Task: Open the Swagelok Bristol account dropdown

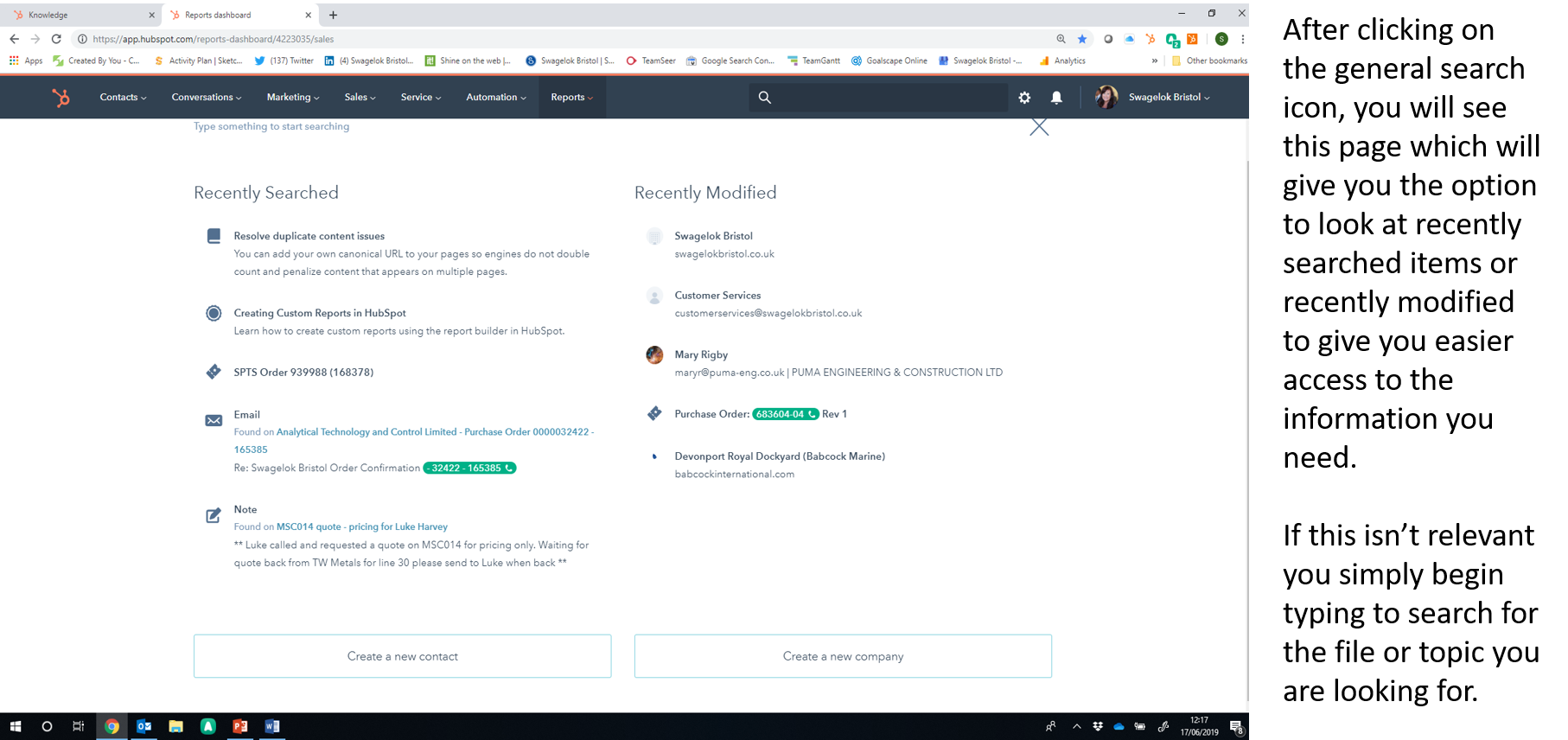Action: click(x=1169, y=98)
